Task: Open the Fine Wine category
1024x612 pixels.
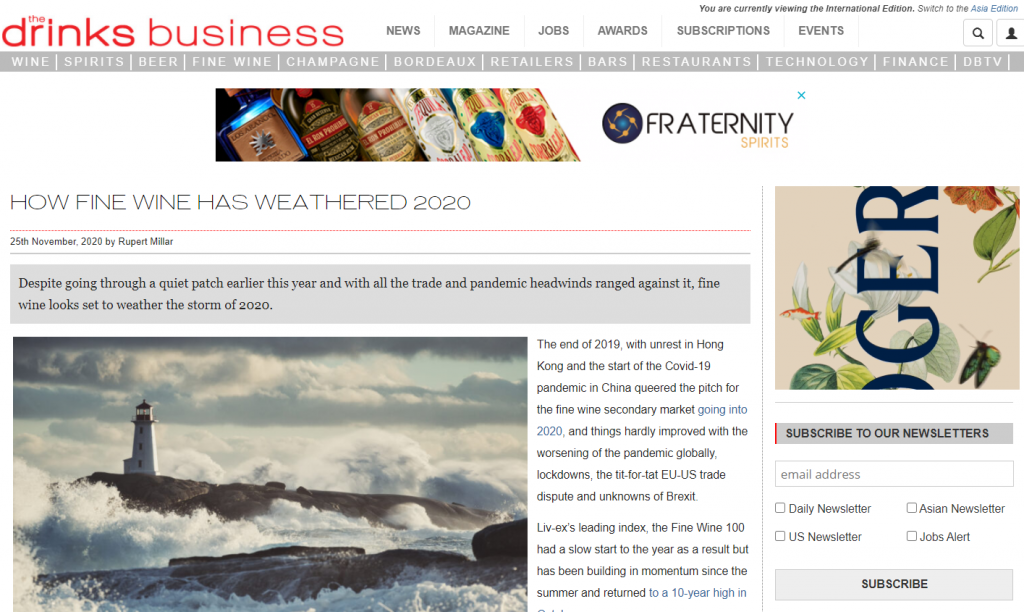Action: (x=232, y=61)
